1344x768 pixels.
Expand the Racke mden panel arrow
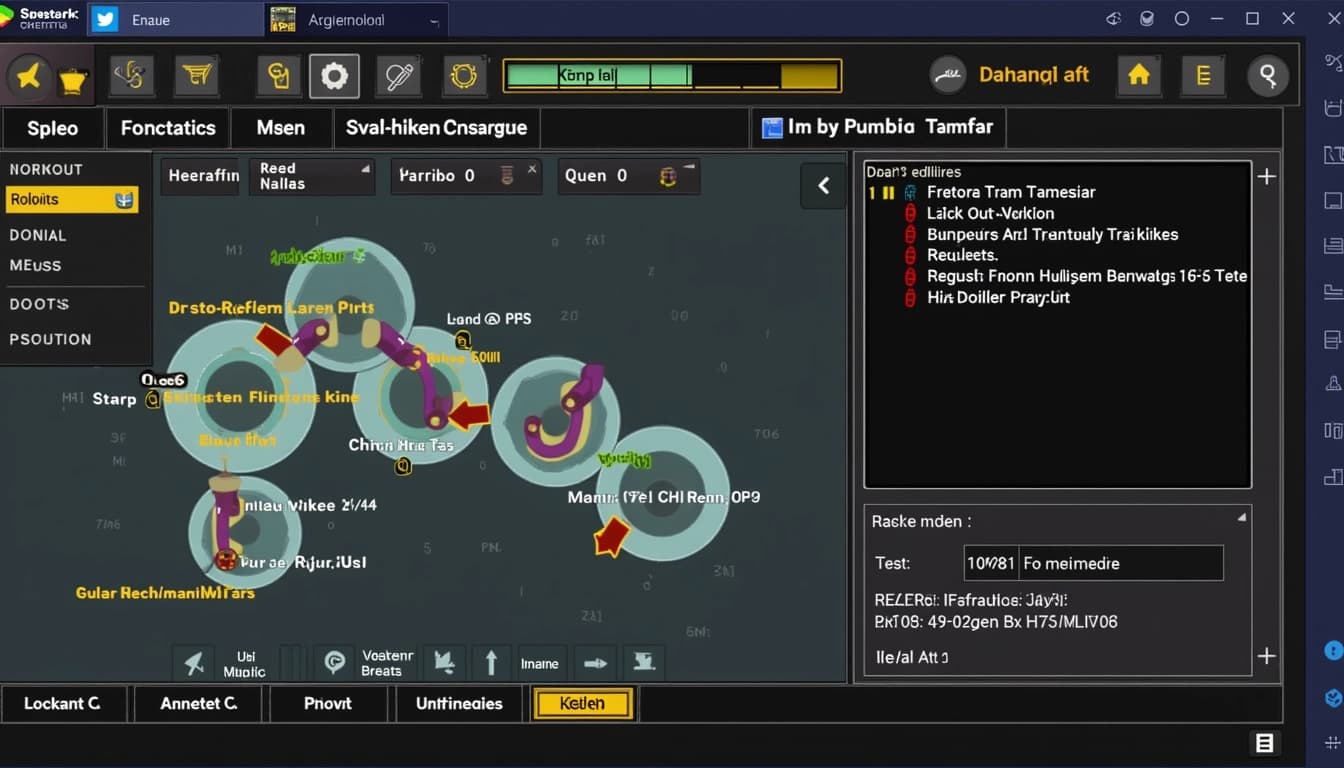pos(1241,518)
